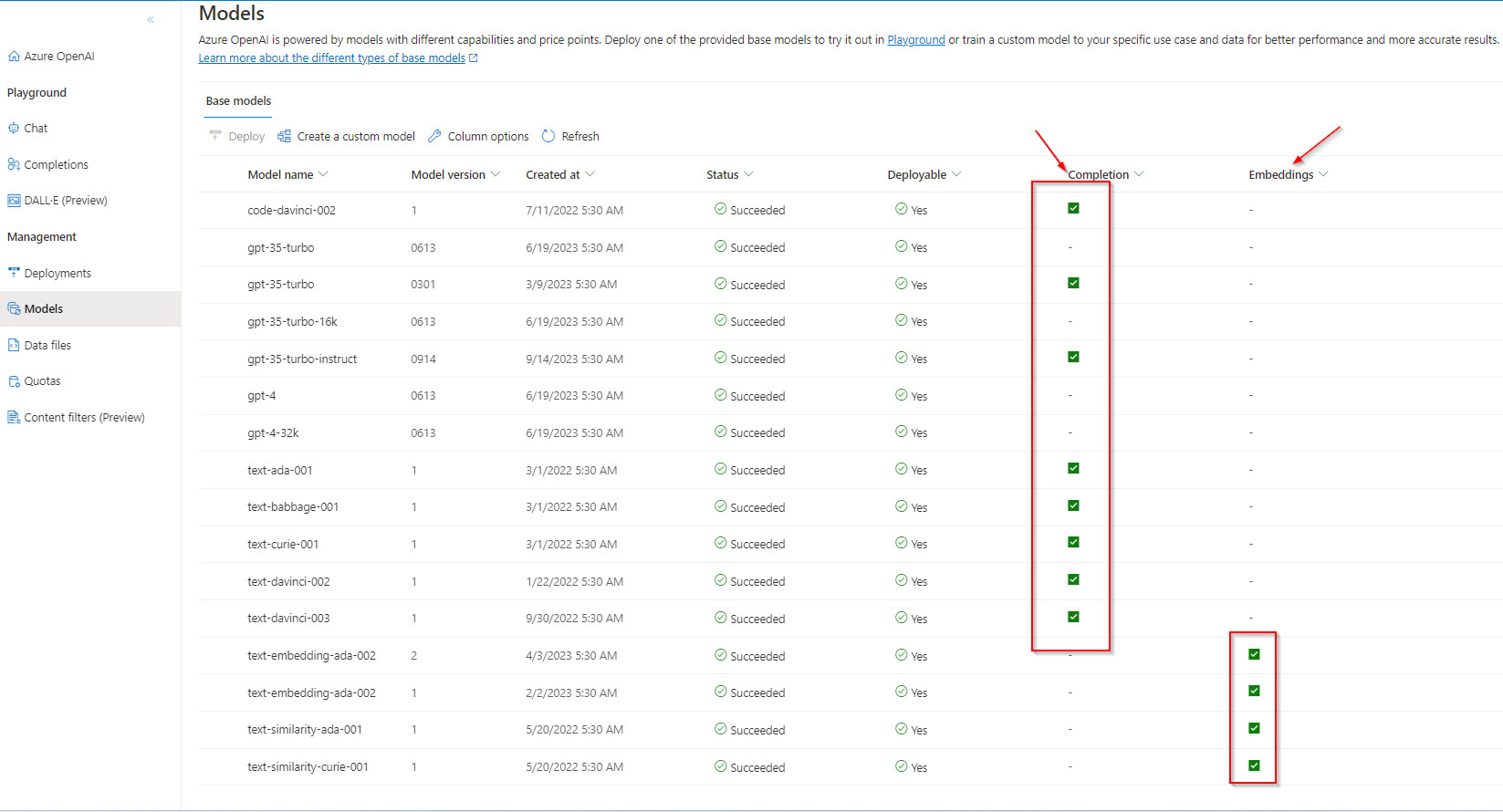The width and height of the screenshot is (1503, 812).
Task: Click the 0914 model version cell
Action: click(x=423, y=359)
